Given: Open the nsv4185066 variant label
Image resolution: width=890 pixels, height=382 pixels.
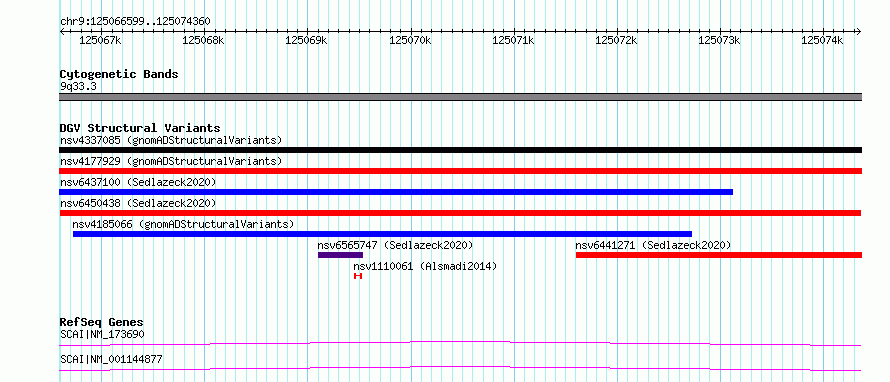Looking at the screenshot, I should click(x=183, y=224).
